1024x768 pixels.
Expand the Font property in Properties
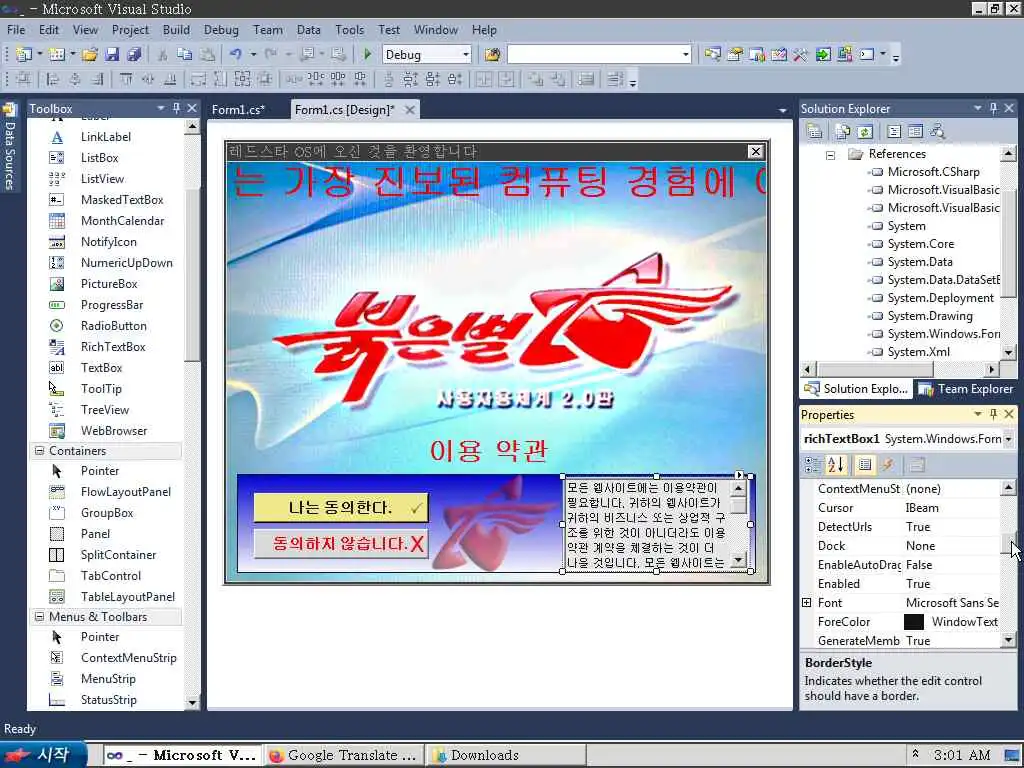pyautogui.click(x=807, y=603)
